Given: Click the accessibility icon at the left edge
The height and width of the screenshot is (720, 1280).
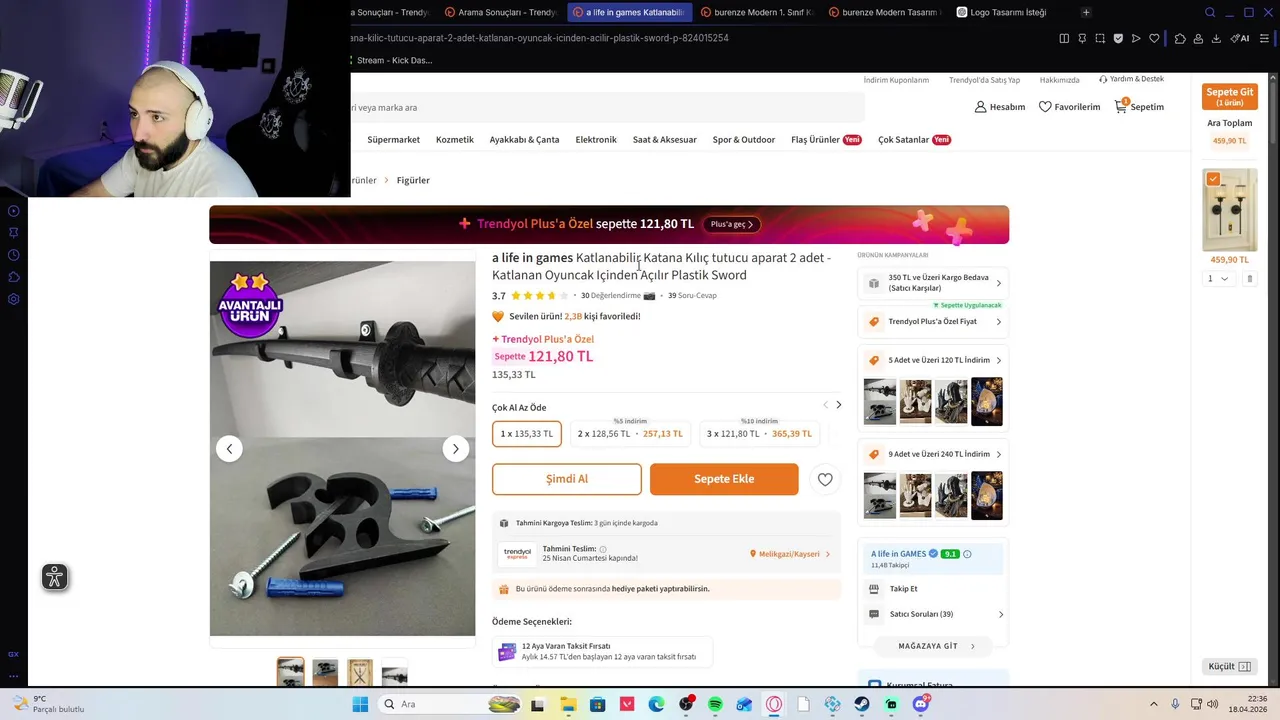Looking at the screenshot, I should pyautogui.click(x=55, y=577).
